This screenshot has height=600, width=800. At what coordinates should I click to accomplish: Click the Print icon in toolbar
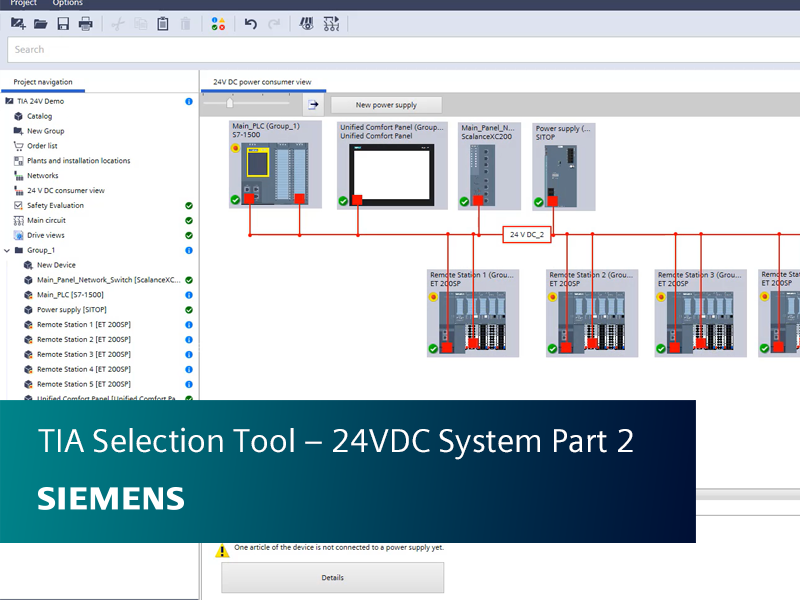point(87,23)
